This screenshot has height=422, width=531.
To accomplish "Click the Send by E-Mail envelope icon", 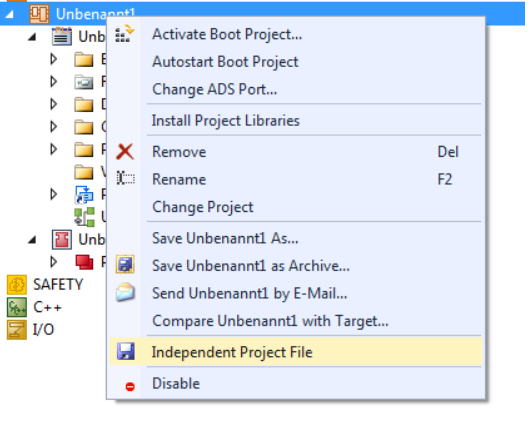I will (x=125, y=292).
